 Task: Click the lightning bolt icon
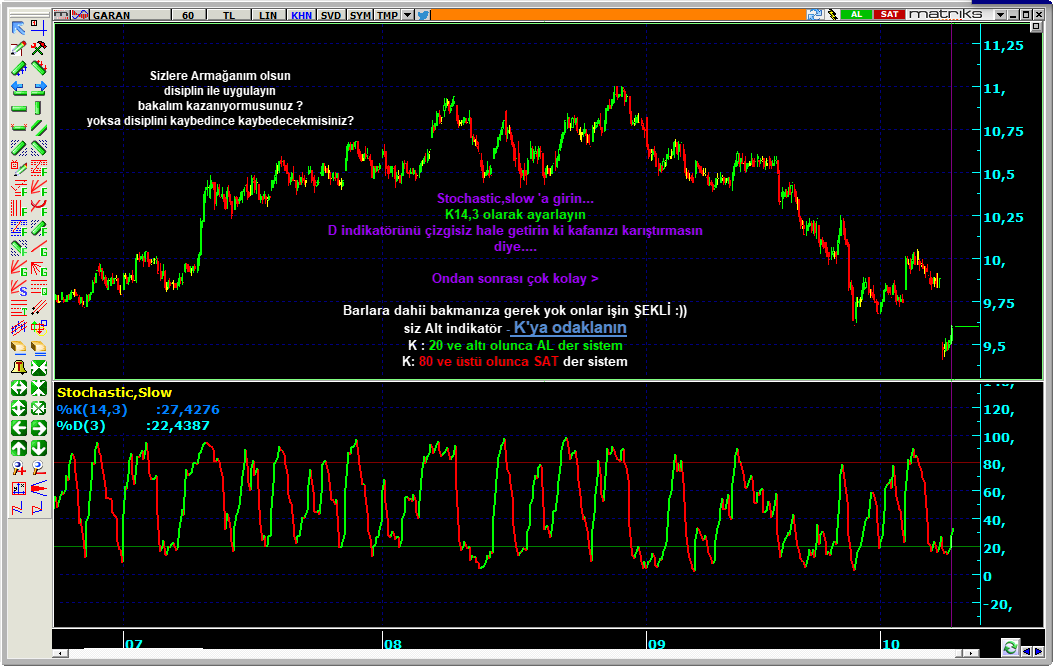833,15
